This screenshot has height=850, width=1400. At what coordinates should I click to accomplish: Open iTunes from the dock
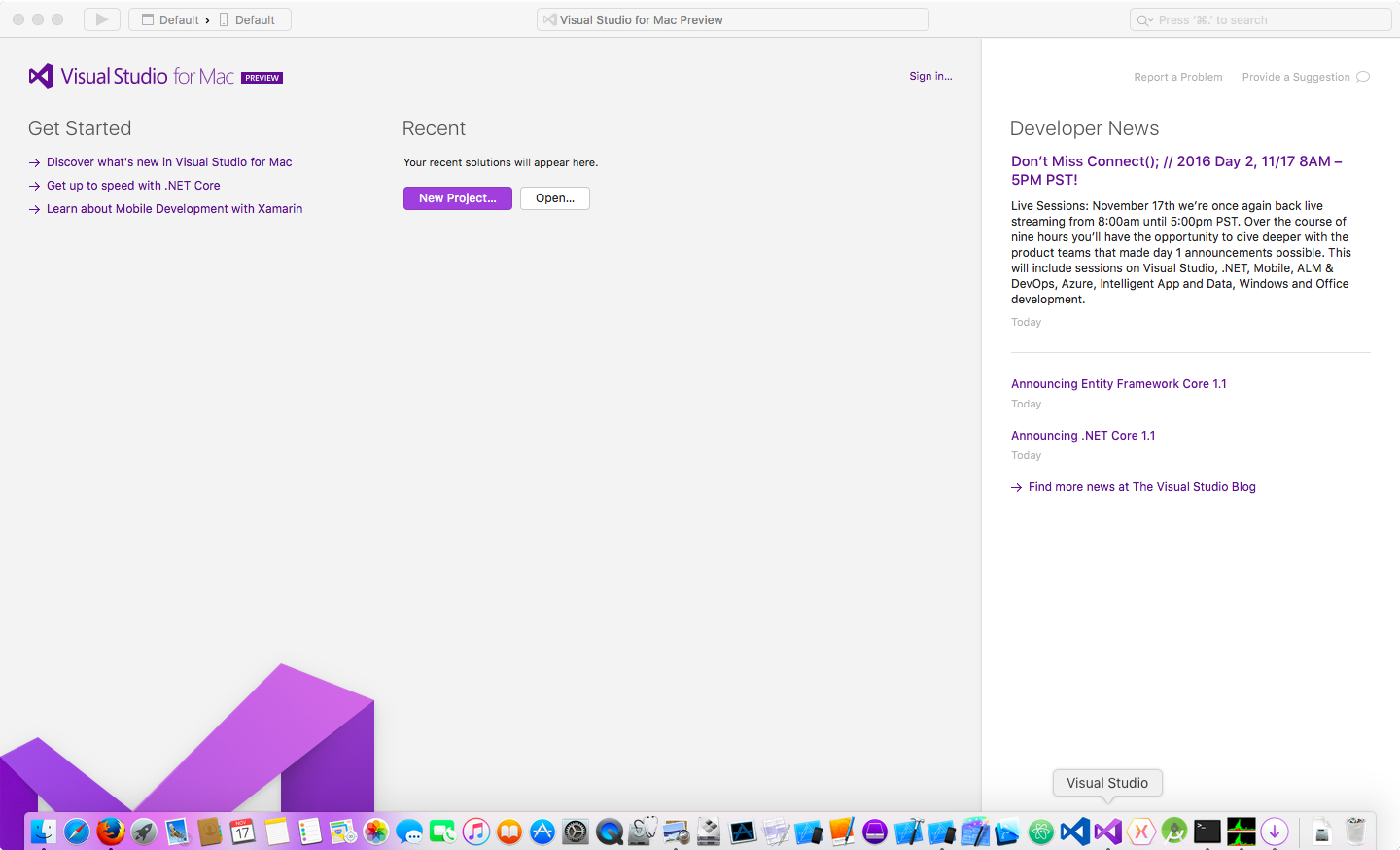[x=476, y=832]
